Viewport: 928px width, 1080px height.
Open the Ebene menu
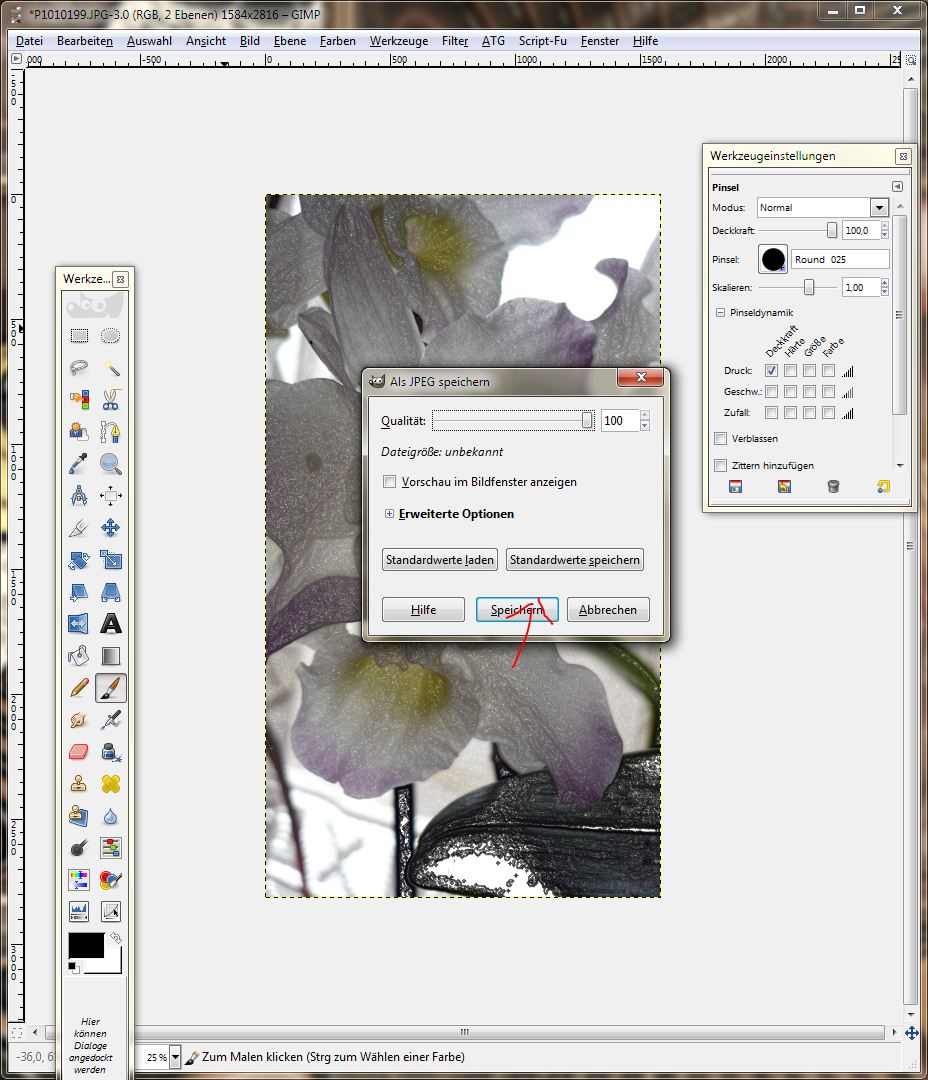(x=290, y=41)
